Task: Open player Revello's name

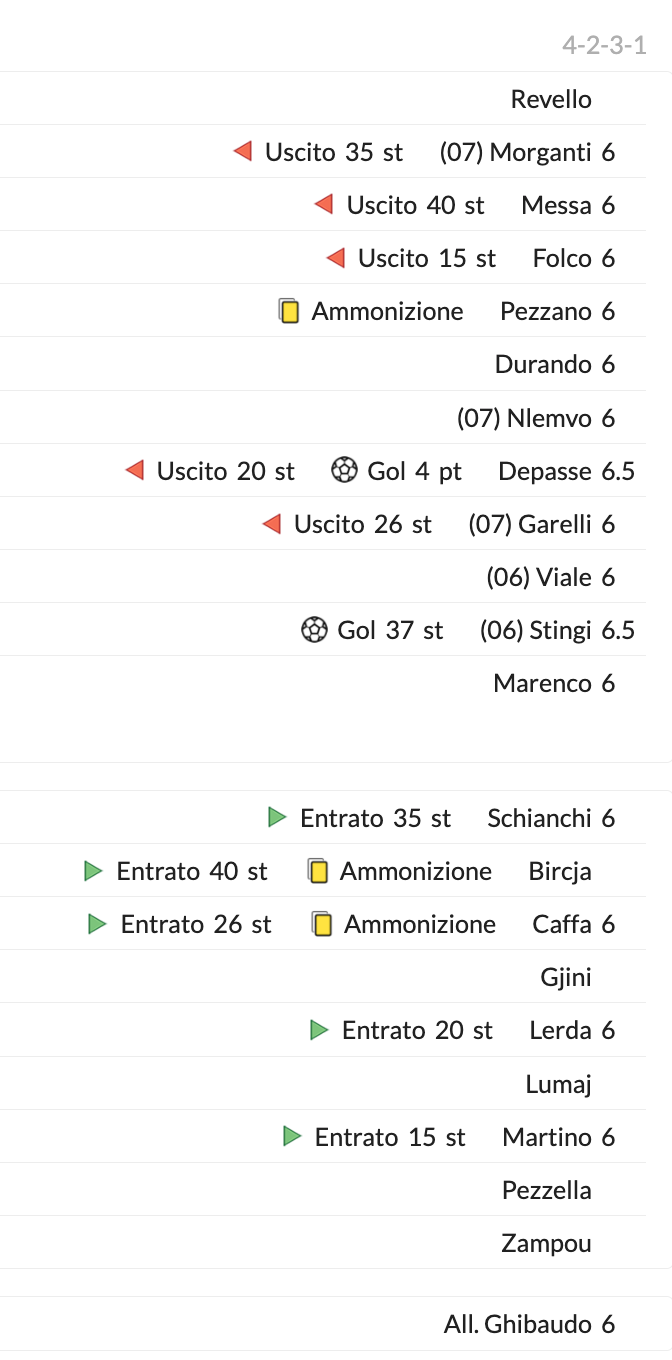Action: 551,99
